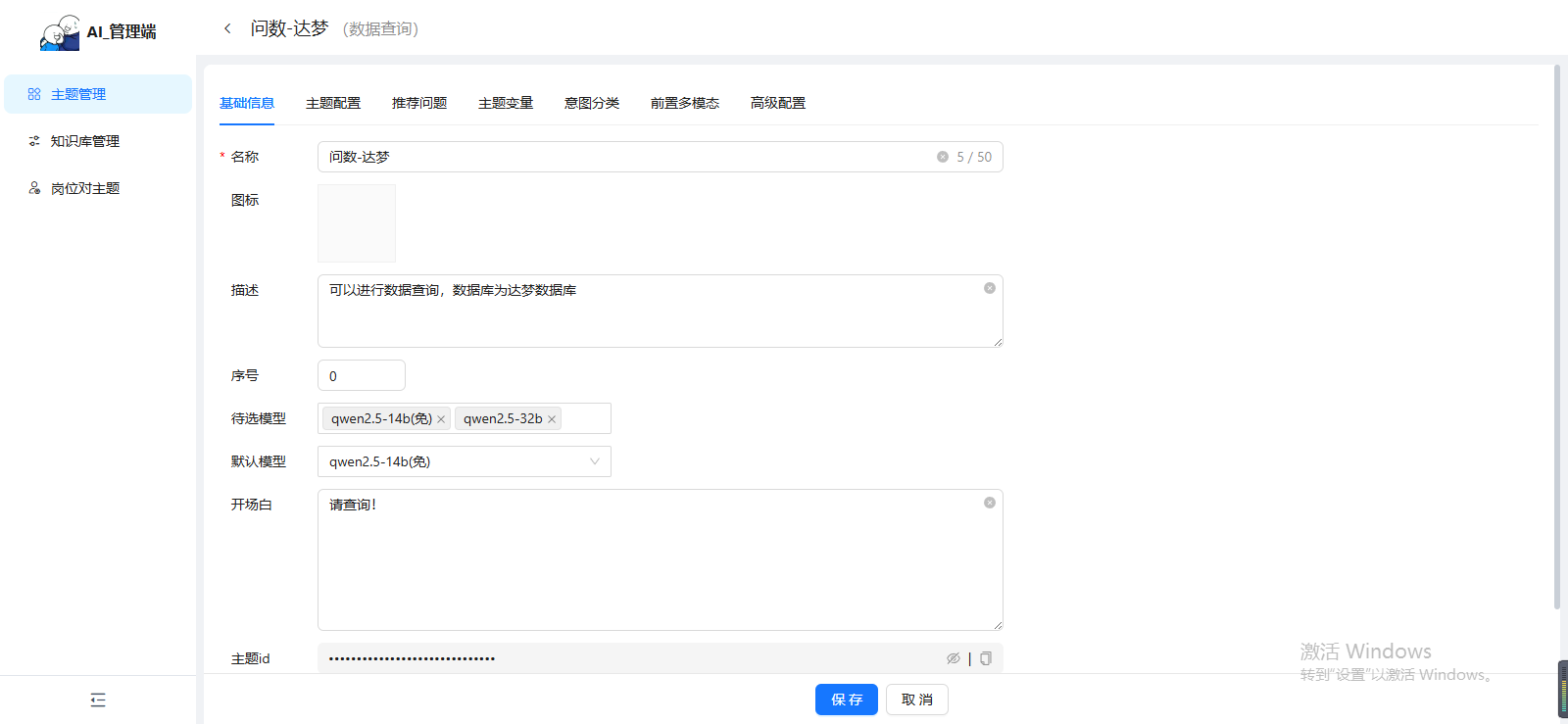
Task: Remove the qwen2.5-32b tag from 待选模型
Action: (552, 419)
